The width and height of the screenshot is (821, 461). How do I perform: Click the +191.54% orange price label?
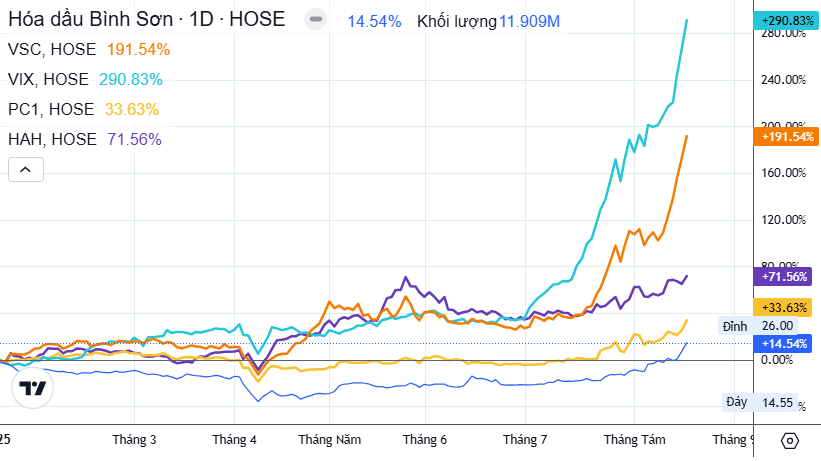786,137
